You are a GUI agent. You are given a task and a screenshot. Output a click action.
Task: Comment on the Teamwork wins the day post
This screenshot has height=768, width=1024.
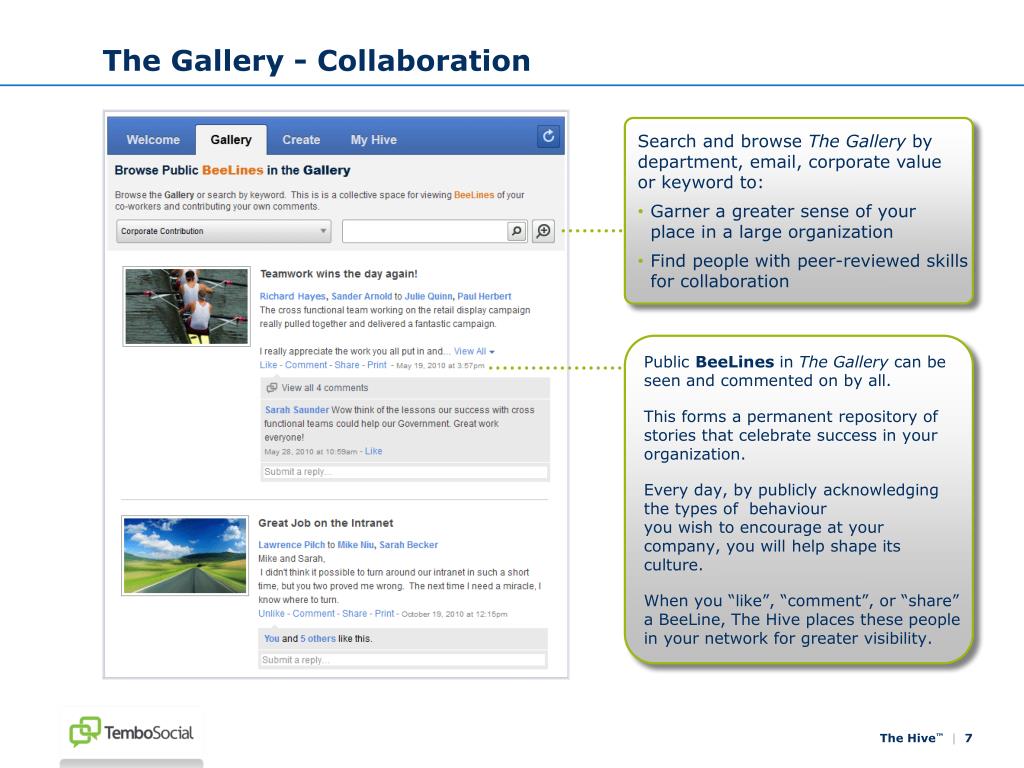point(306,365)
